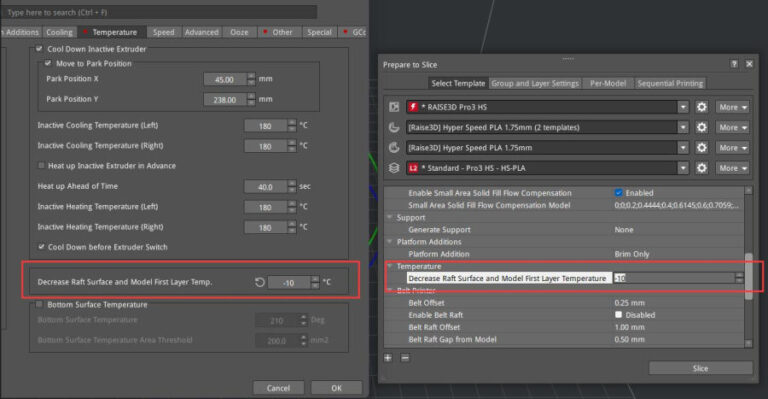Click the Slice button
The width and height of the screenshot is (768, 399).
click(700, 368)
